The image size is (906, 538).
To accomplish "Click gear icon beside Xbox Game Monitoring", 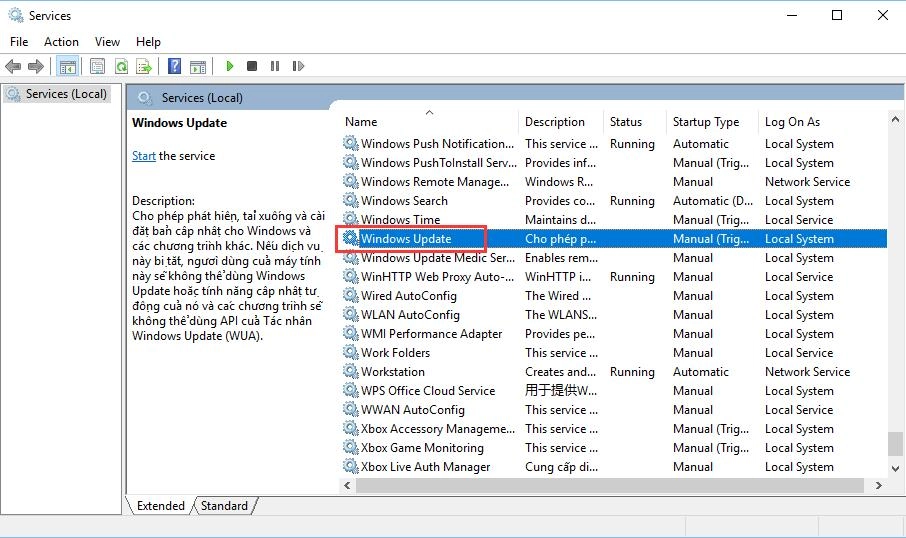I will [x=350, y=447].
